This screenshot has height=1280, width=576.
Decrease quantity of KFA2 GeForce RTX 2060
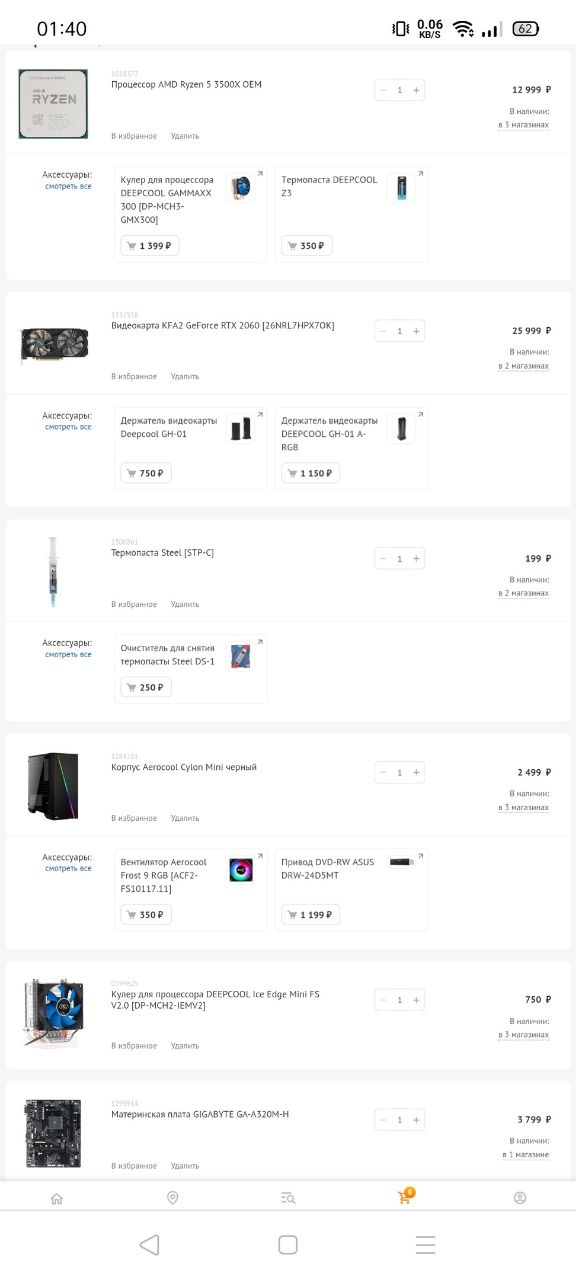click(x=383, y=331)
